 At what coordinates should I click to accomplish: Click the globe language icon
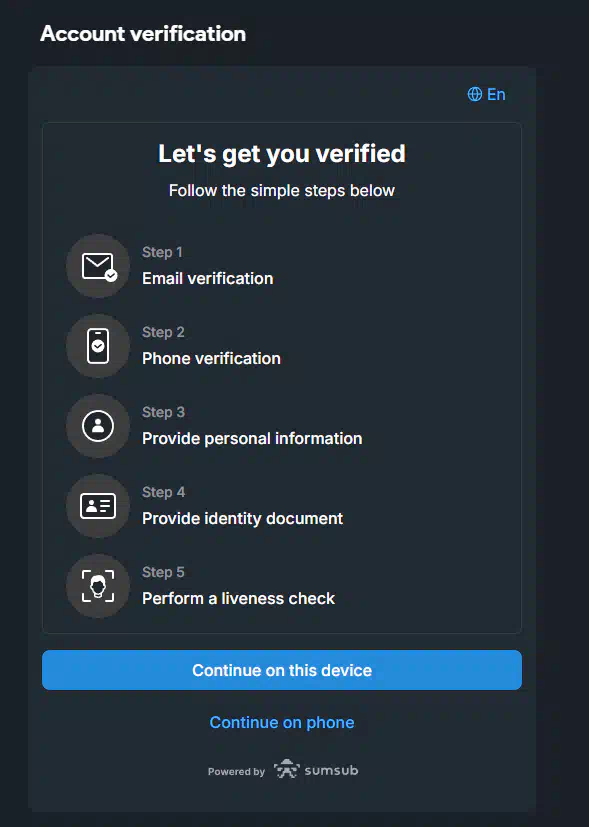pos(475,94)
